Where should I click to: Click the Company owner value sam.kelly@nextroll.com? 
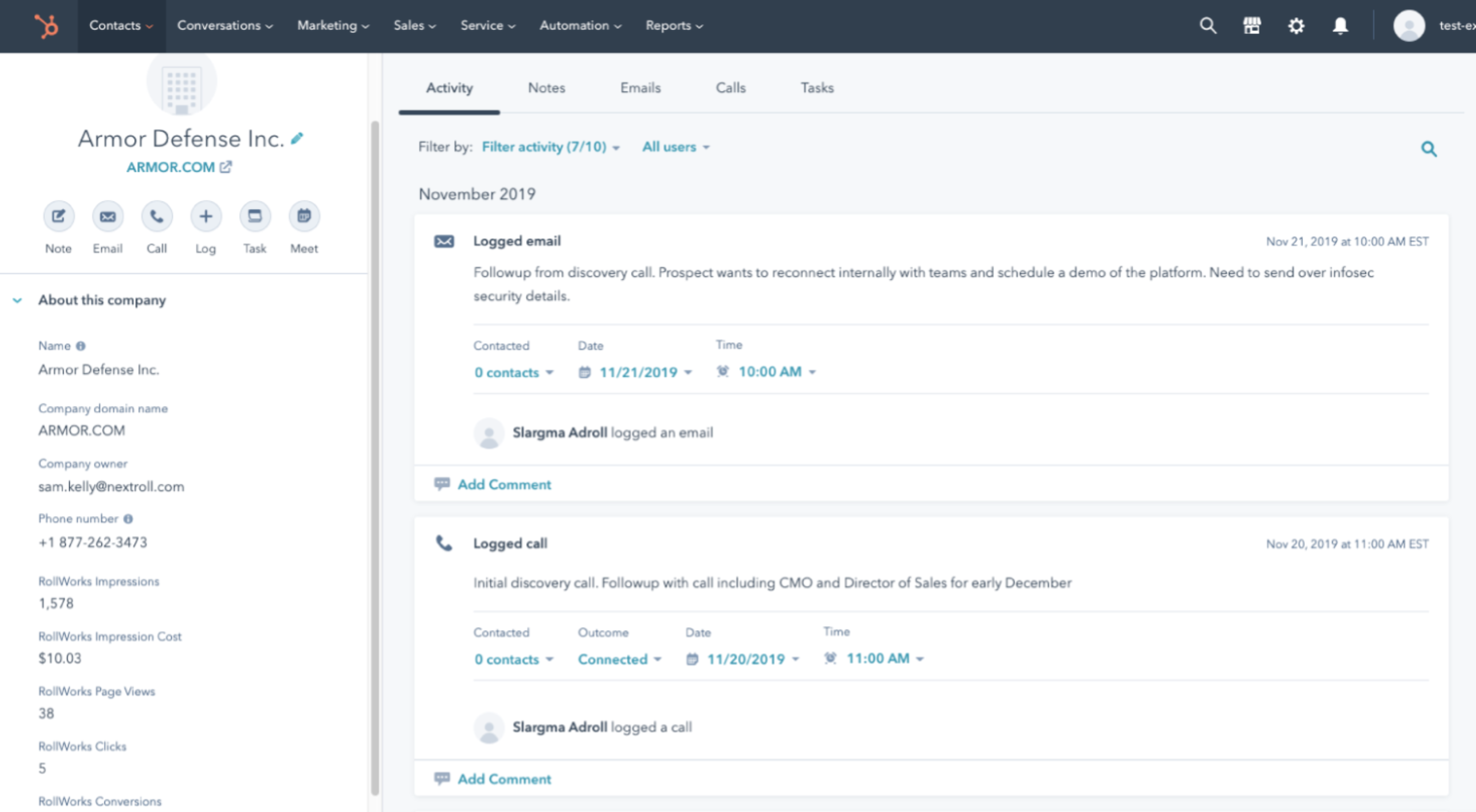[x=111, y=487]
